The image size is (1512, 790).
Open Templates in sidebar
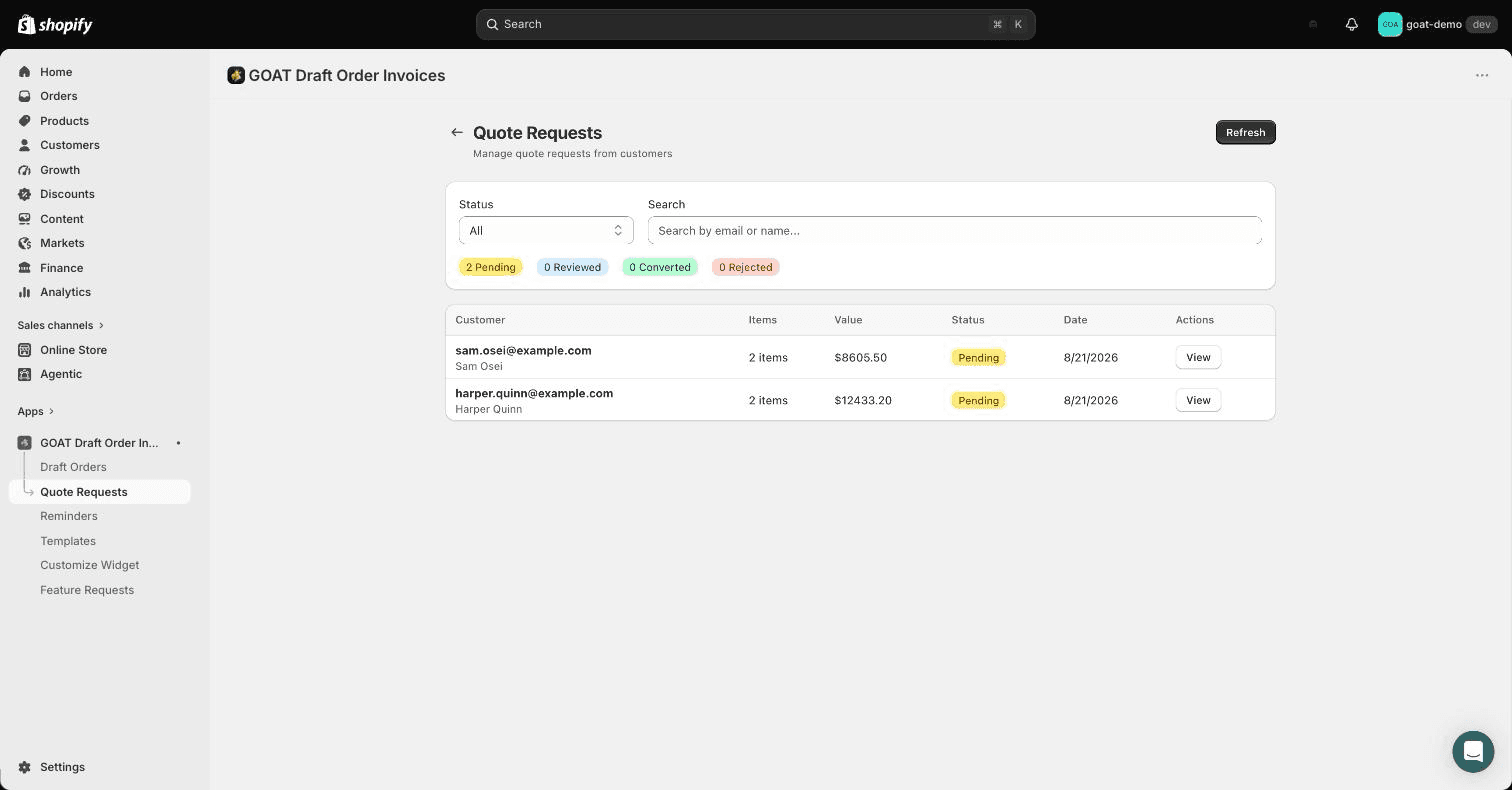click(68, 541)
